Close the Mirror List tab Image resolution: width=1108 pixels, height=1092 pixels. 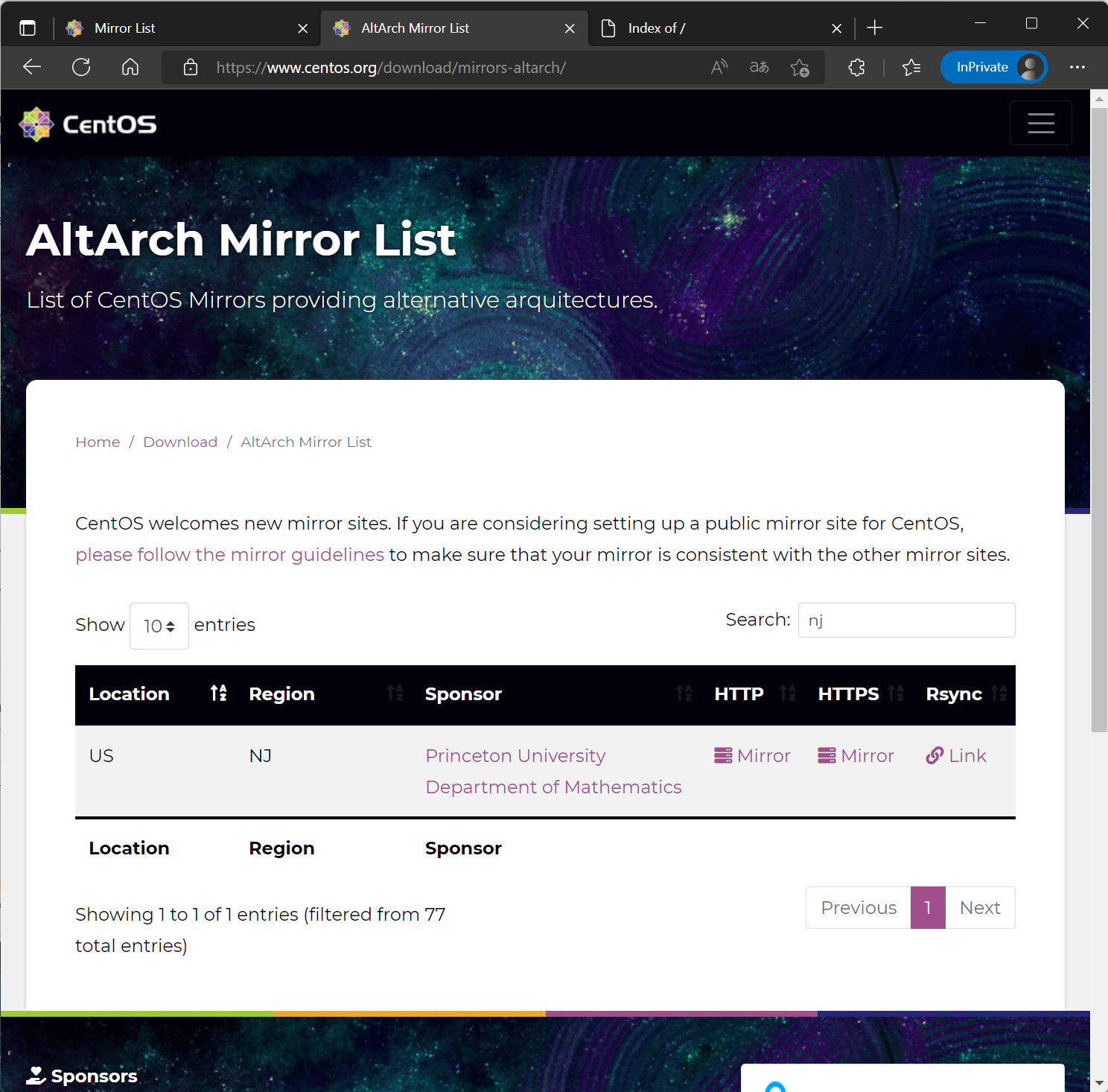[x=303, y=28]
